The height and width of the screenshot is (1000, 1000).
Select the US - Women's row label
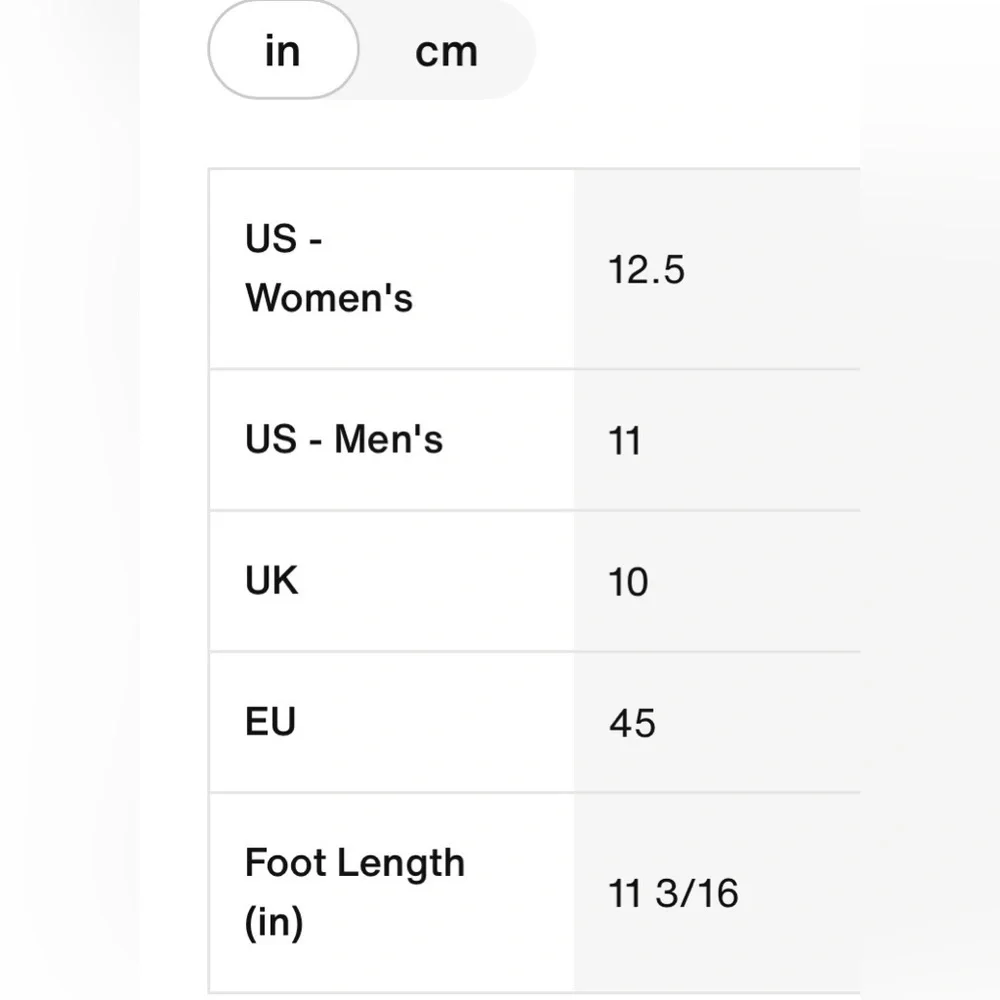click(x=329, y=268)
